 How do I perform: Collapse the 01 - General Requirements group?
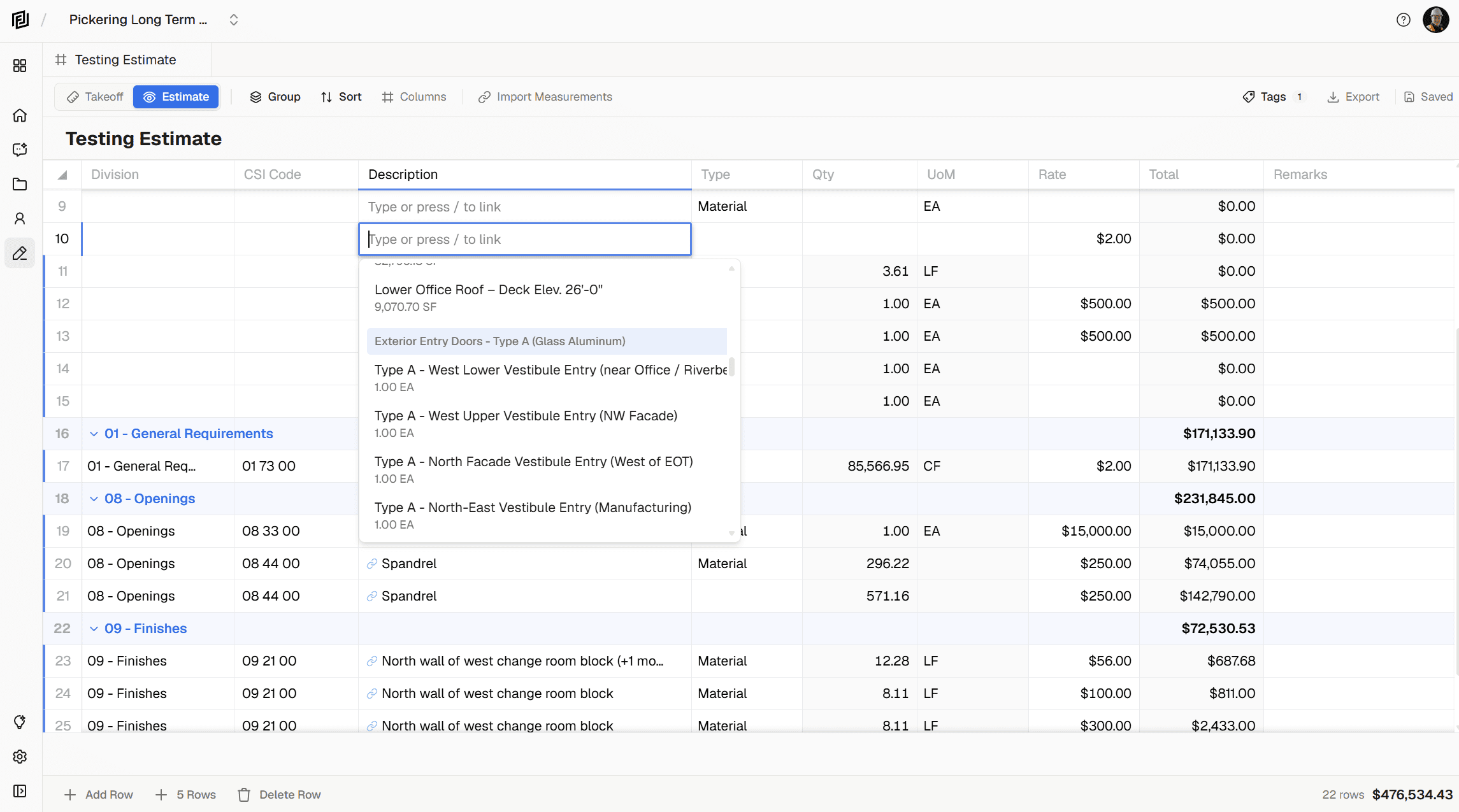pyautogui.click(x=94, y=434)
